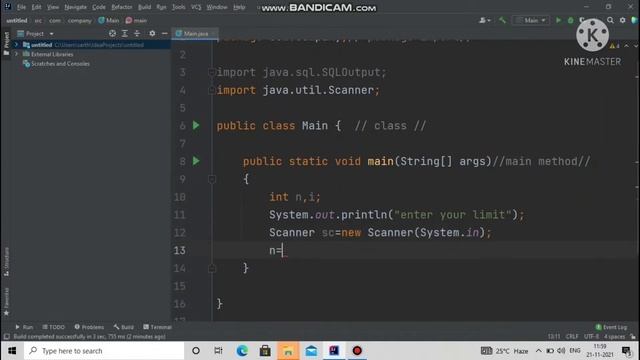
Task: Show hidden system tray icons chevron
Action: click(x=538, y=351)
